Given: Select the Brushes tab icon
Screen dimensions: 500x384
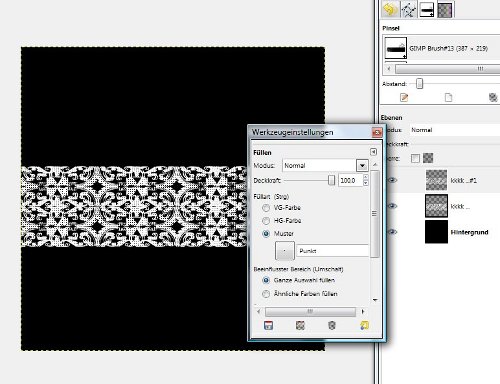Looking at the screenshot, I should point(427,9).
